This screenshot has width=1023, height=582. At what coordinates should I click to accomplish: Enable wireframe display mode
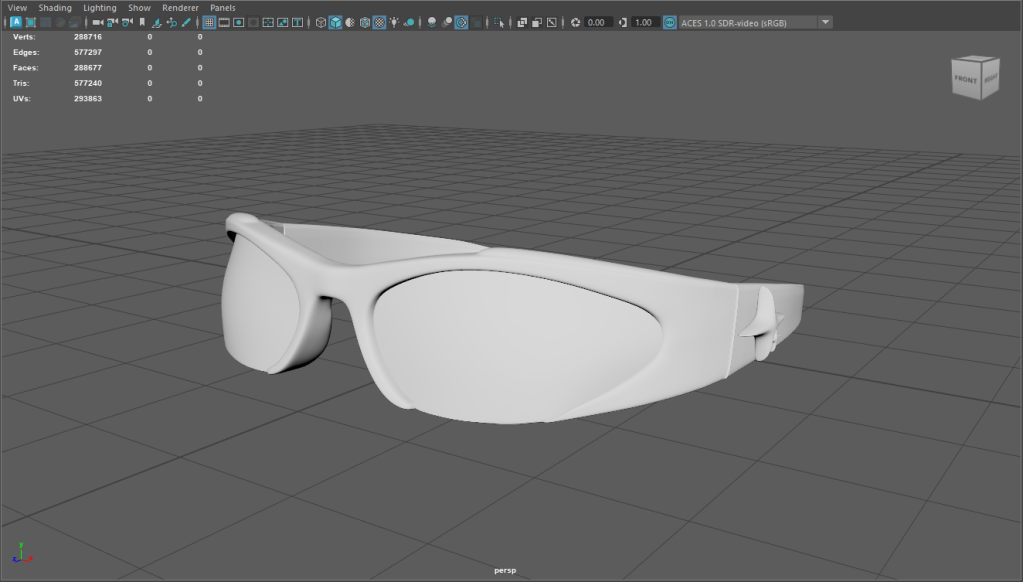[321, 22]
